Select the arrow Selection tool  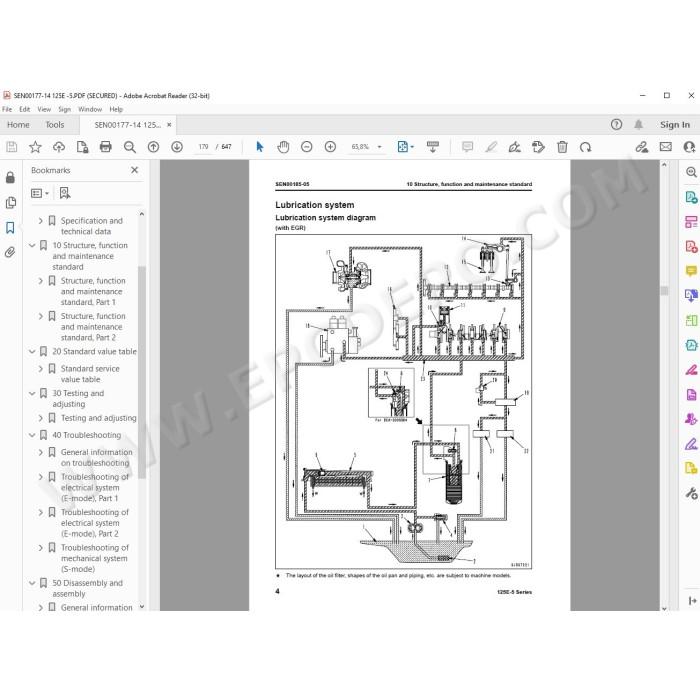260,147
